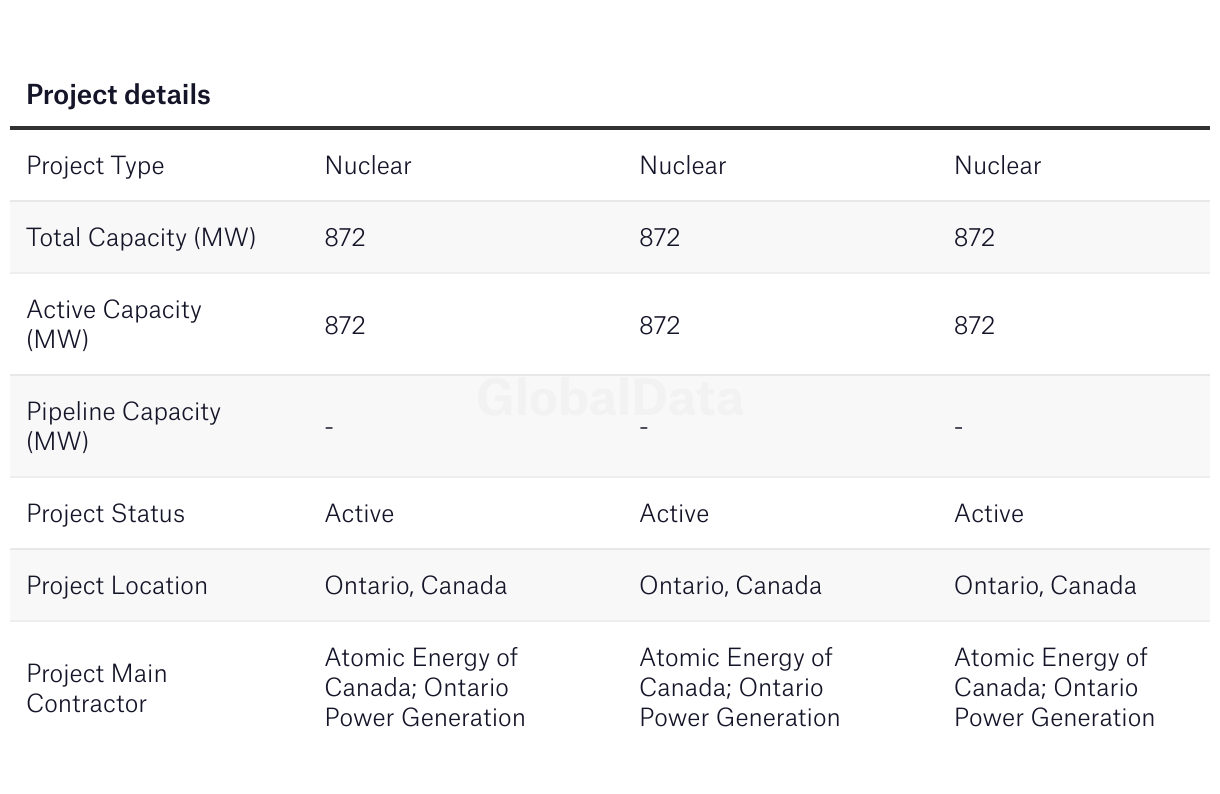
Task: Click first column Nuclear project type
Action: tap(368, 166)
